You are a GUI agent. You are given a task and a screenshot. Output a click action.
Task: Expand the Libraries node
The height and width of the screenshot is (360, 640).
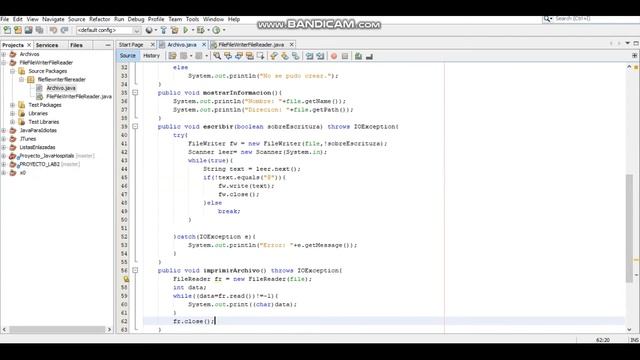pos(13,113)
